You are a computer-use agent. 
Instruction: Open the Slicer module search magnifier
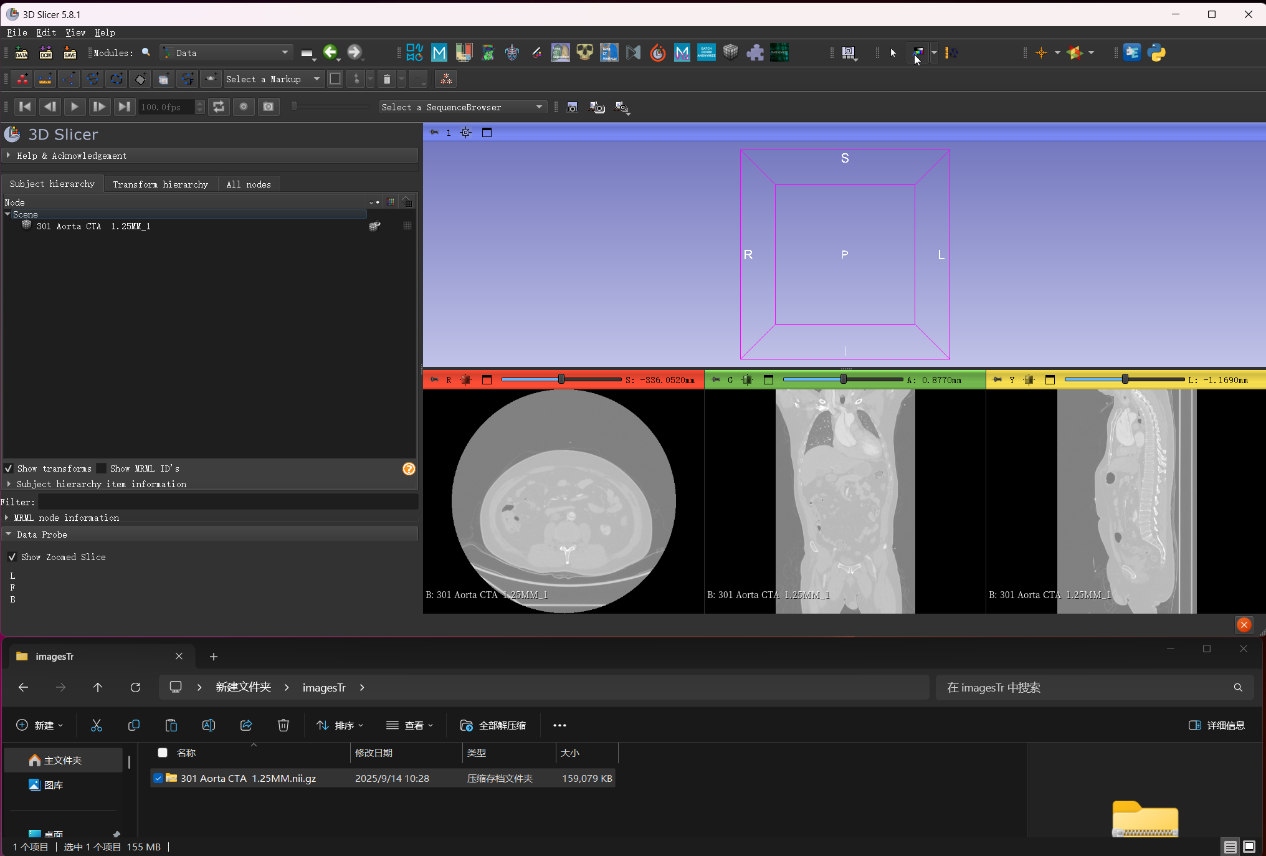[146, 52]
